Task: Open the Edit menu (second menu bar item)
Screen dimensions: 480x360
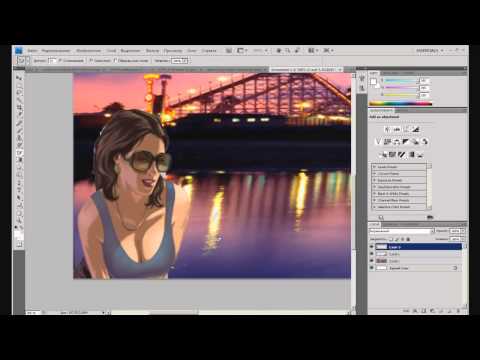Action: [56, 51]
